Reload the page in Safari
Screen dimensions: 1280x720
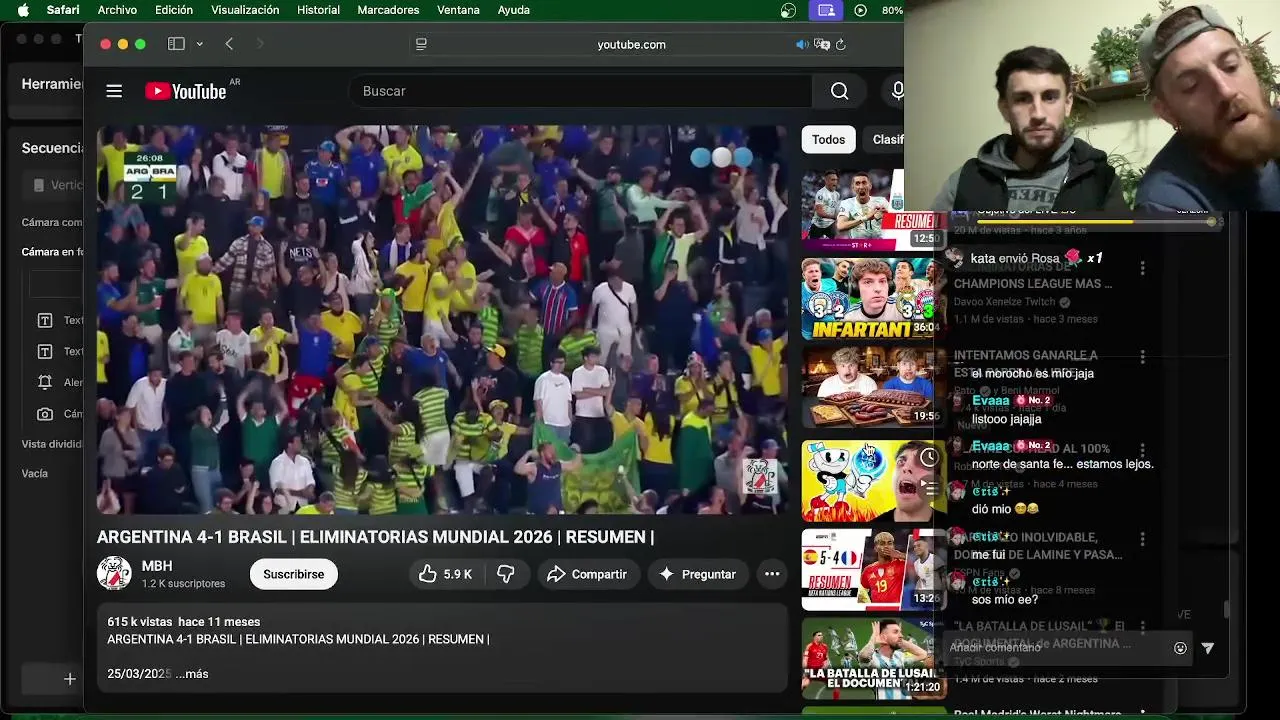pos(840,44)
